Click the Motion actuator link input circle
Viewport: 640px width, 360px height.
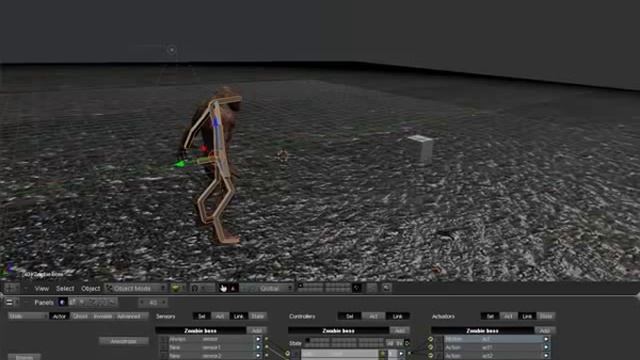click(430, 339)
